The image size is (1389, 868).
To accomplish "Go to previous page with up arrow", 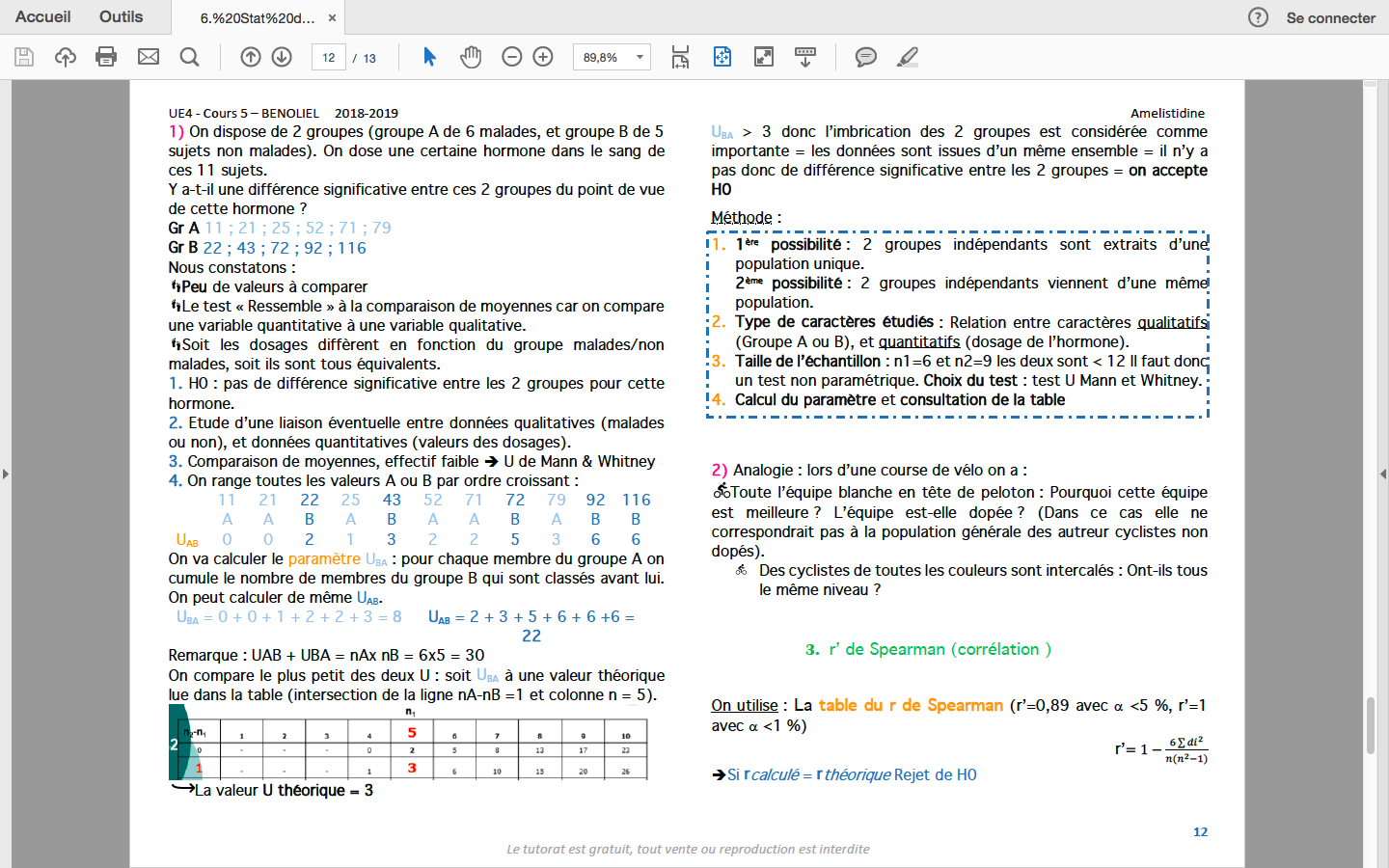I will tap(251, 57).
